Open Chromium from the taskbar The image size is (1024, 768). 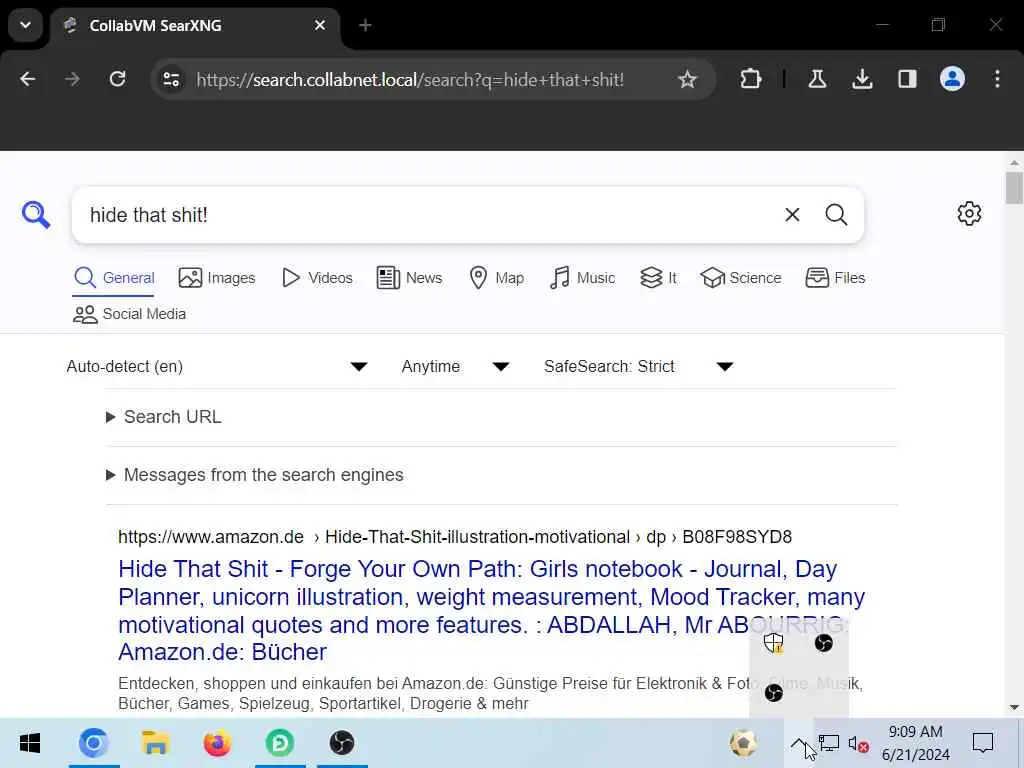pyautogui.click(x=94, y=743)
